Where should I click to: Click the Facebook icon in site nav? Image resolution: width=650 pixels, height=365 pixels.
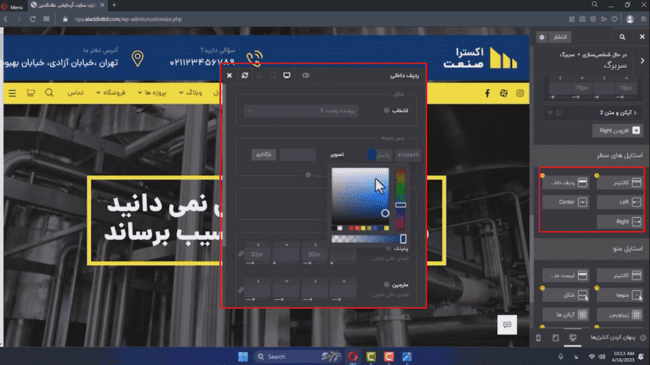tap(488, 93)
